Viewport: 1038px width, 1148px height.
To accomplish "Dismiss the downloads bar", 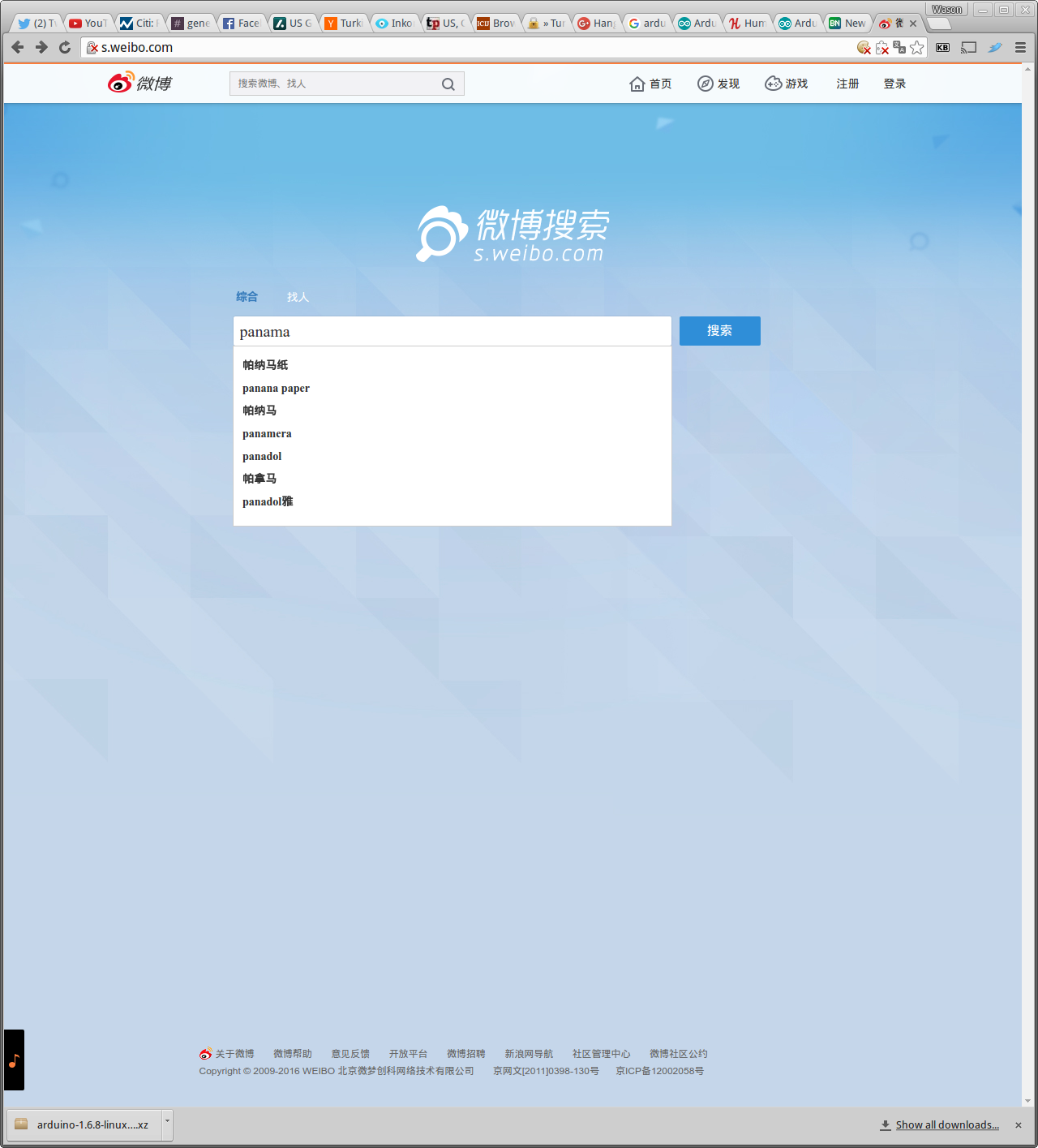I will [1019, 1125].
